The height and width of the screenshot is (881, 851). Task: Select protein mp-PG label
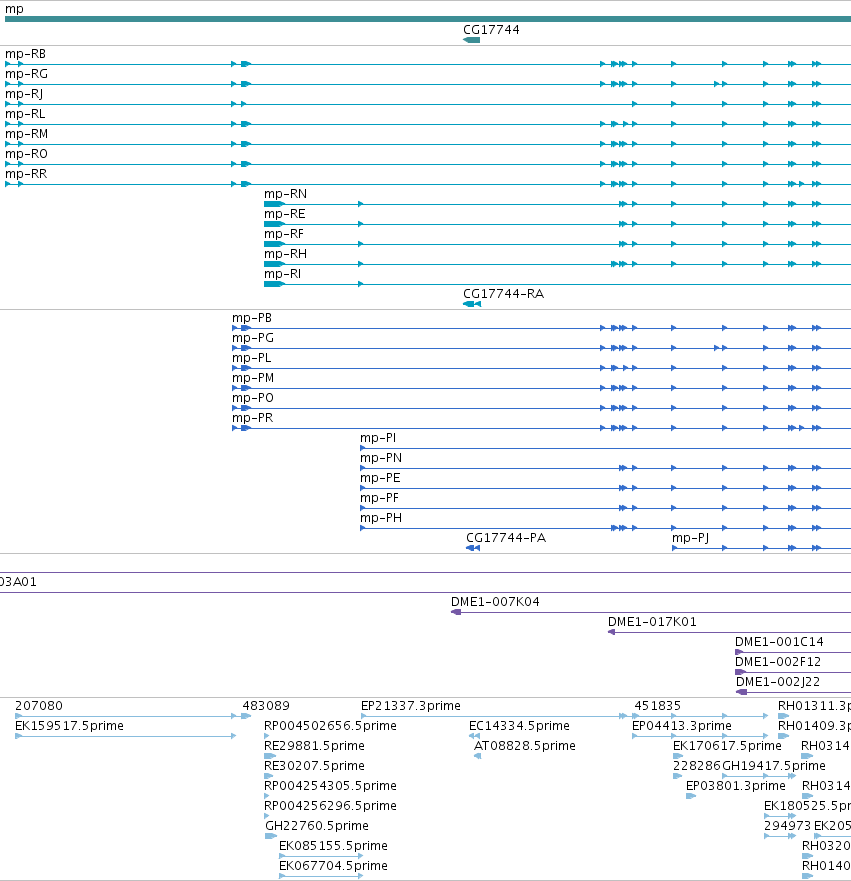[x=253, y=338]
